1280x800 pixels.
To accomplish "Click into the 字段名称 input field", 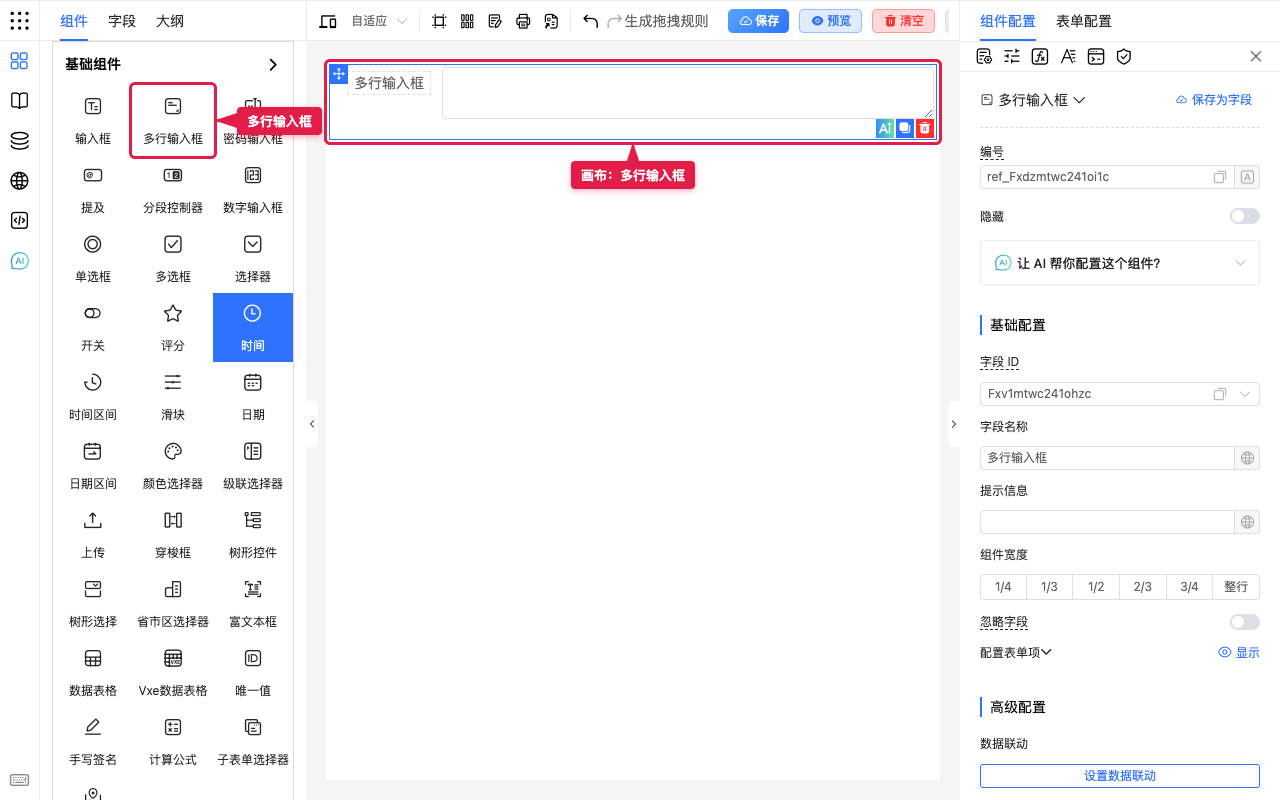I will coord(1108,458).
